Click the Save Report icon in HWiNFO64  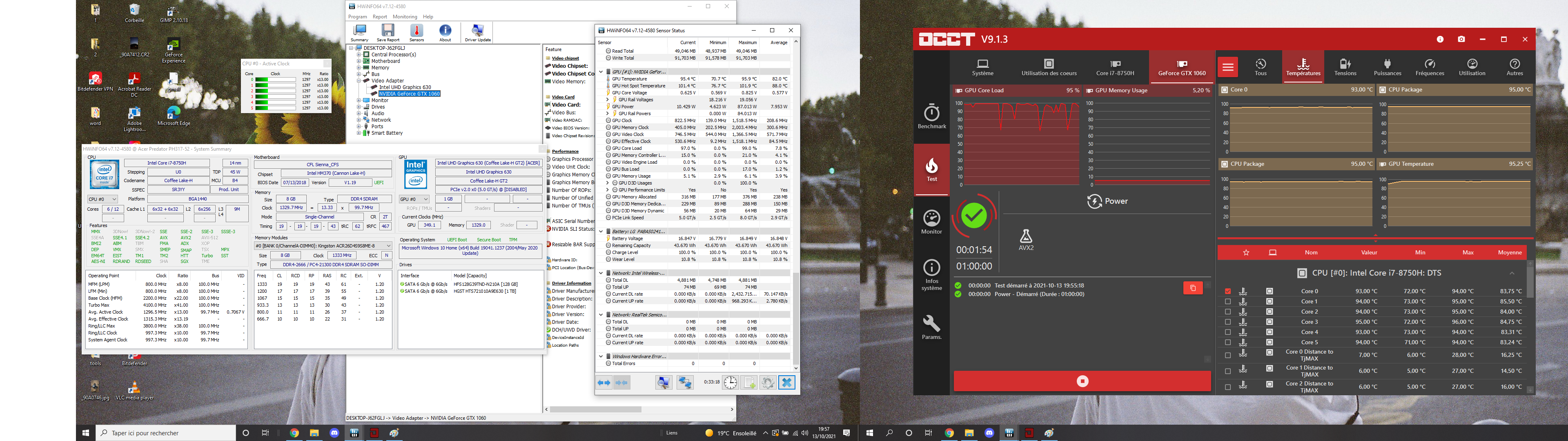(x=388, y=33)
